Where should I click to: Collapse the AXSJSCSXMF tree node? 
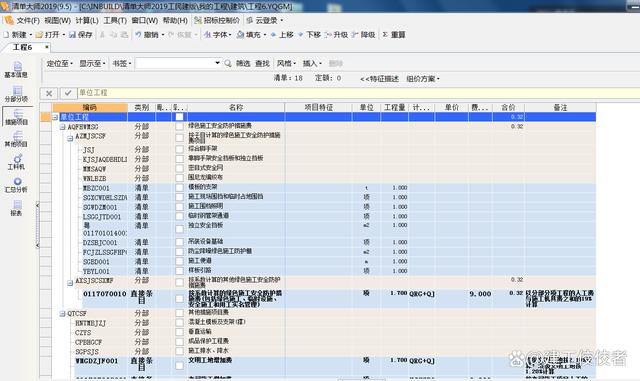click(70, 283)
